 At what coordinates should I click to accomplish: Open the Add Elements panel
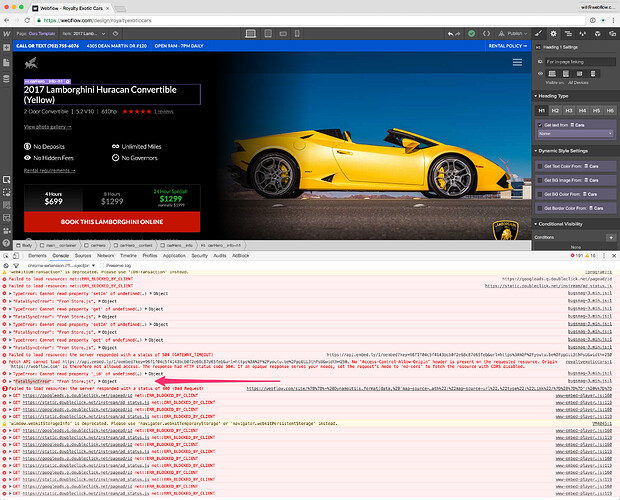pos(6,48)
